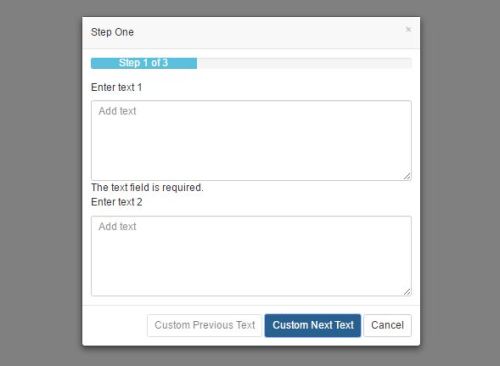
Task: Click the 'Step 1 of 3' progress text
Action: pos(143,63)
